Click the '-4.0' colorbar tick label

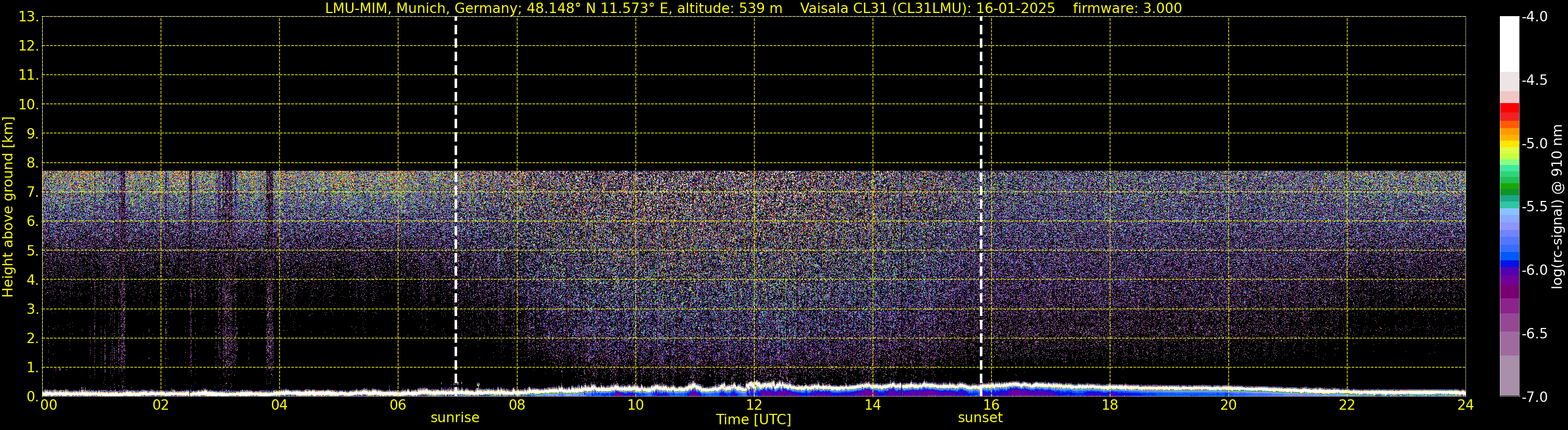[x=1533, y=17]
